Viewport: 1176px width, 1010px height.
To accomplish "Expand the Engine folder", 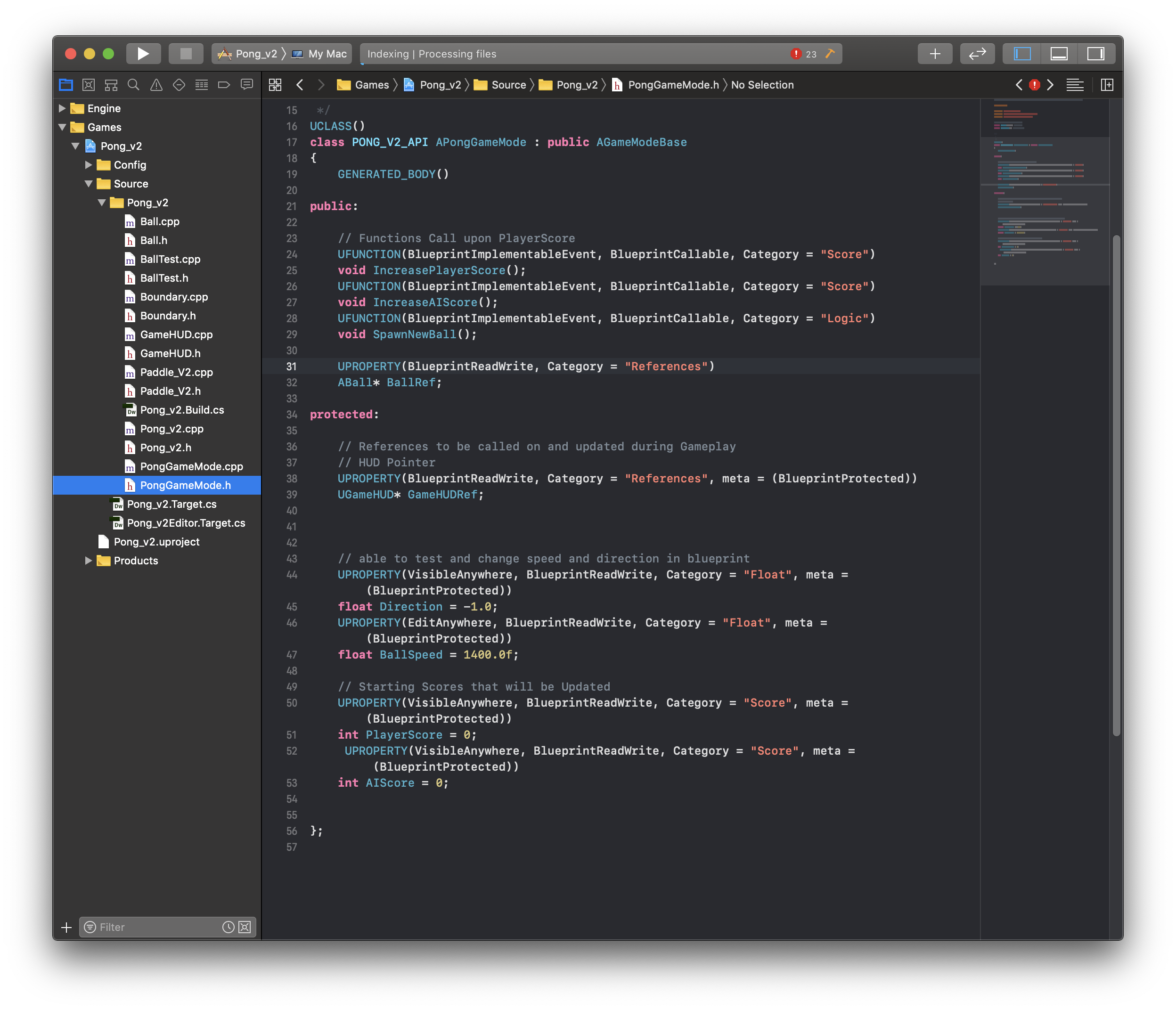I will coord(63,108).
